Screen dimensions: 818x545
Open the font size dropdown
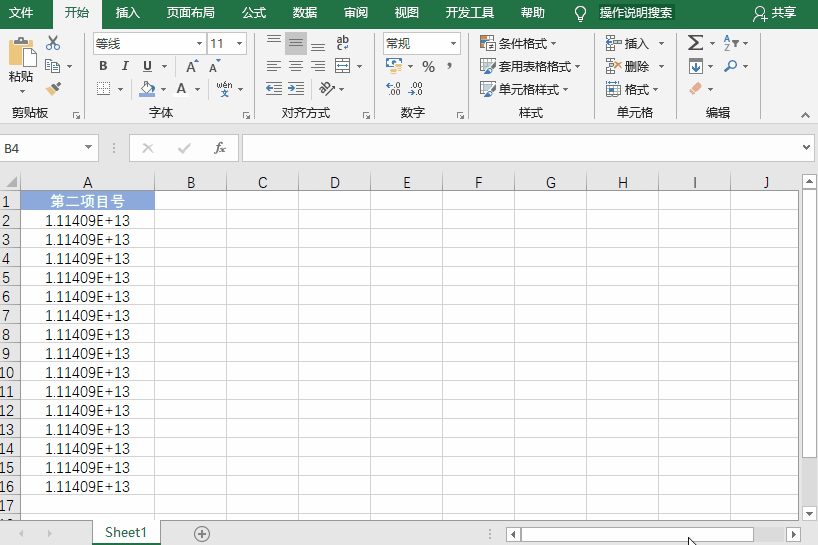239,43
